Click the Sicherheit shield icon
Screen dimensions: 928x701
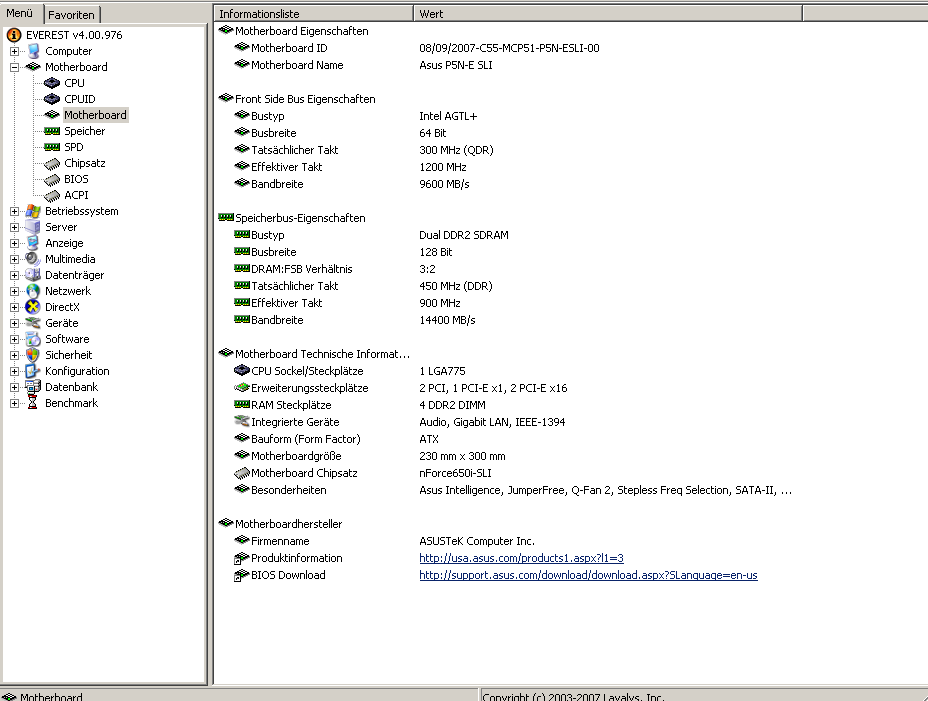click(33, 355)
